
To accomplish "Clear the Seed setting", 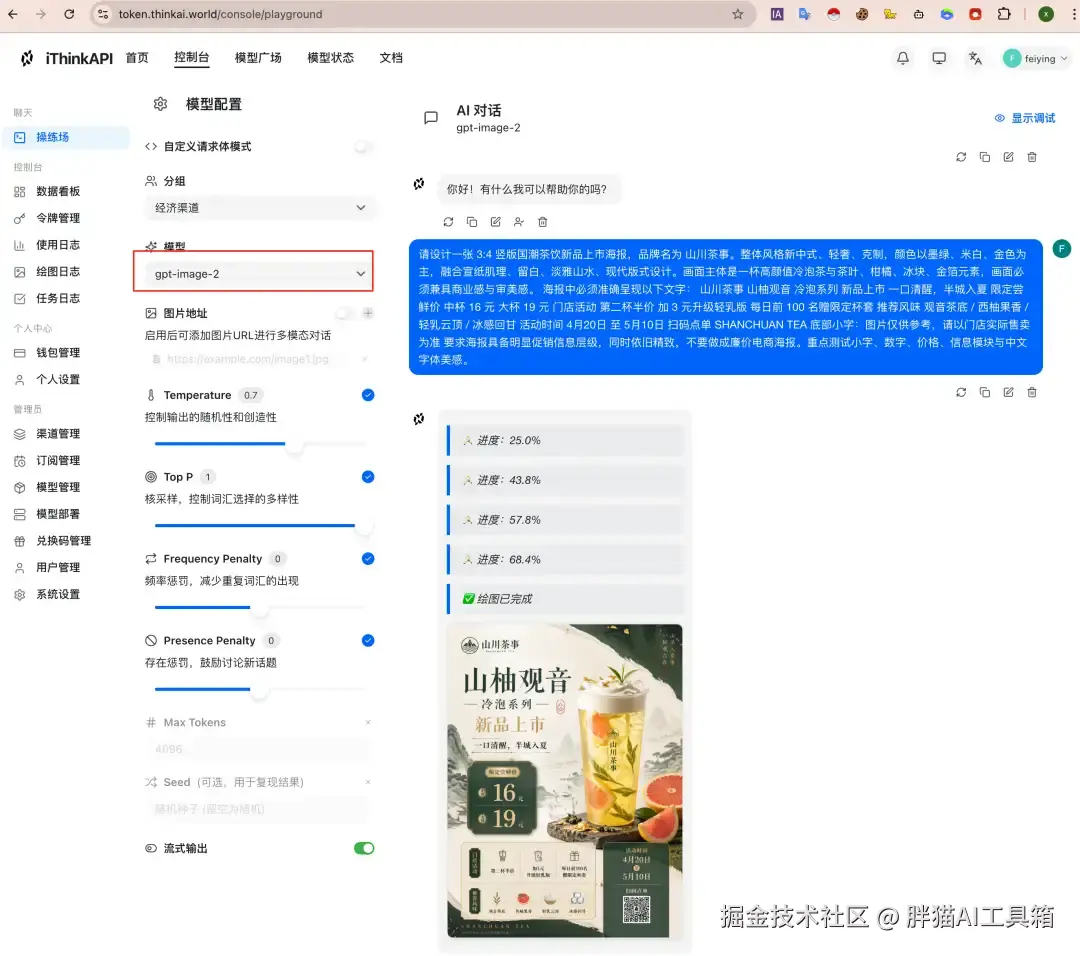I will tap(368, 782).
